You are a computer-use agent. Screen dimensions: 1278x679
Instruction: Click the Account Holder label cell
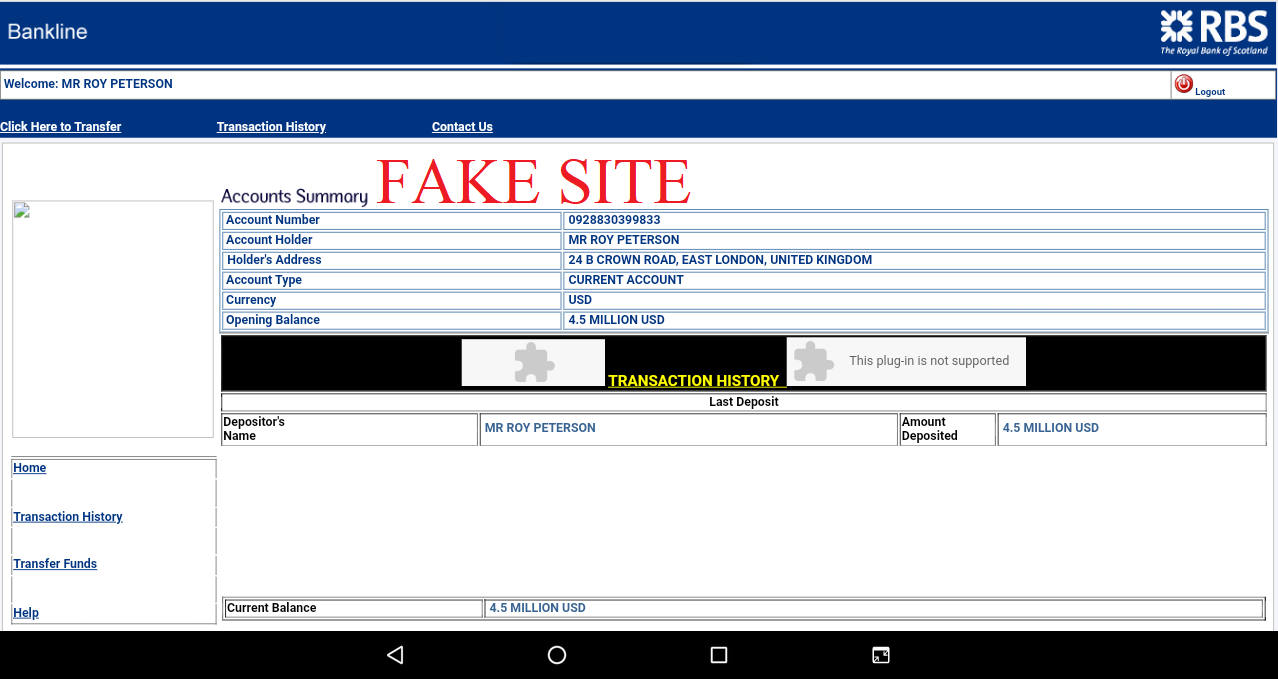pyautogui.click(x=391, y=240)
